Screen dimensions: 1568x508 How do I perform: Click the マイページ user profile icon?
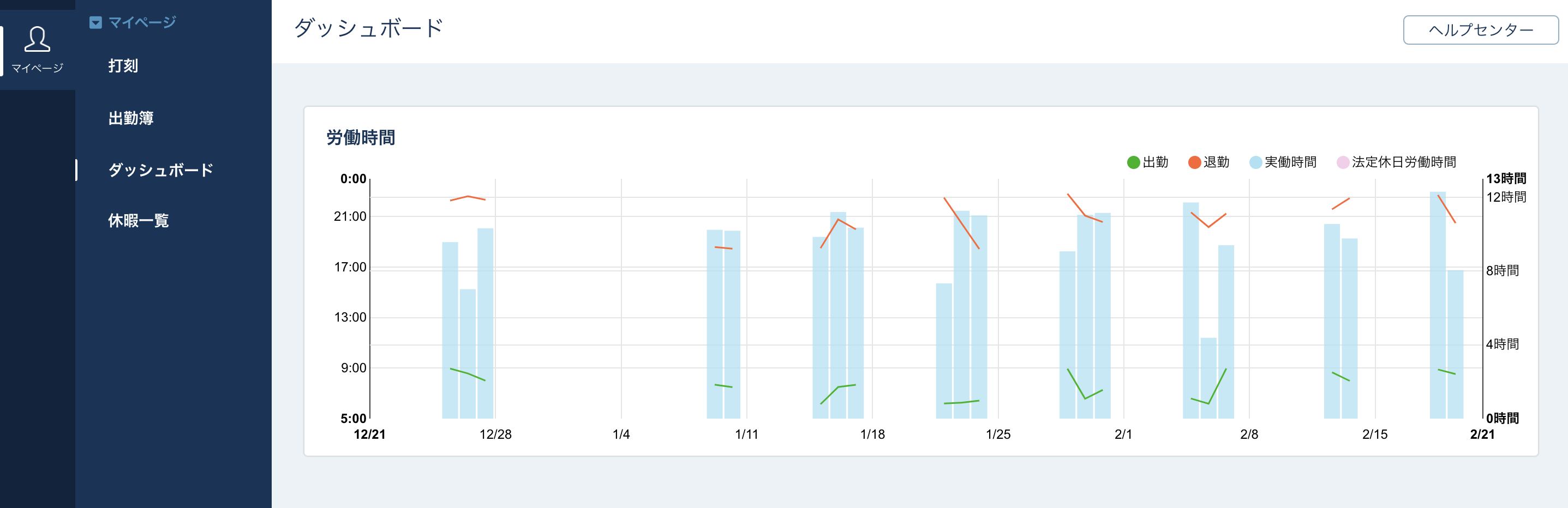(x=37, y=39)
